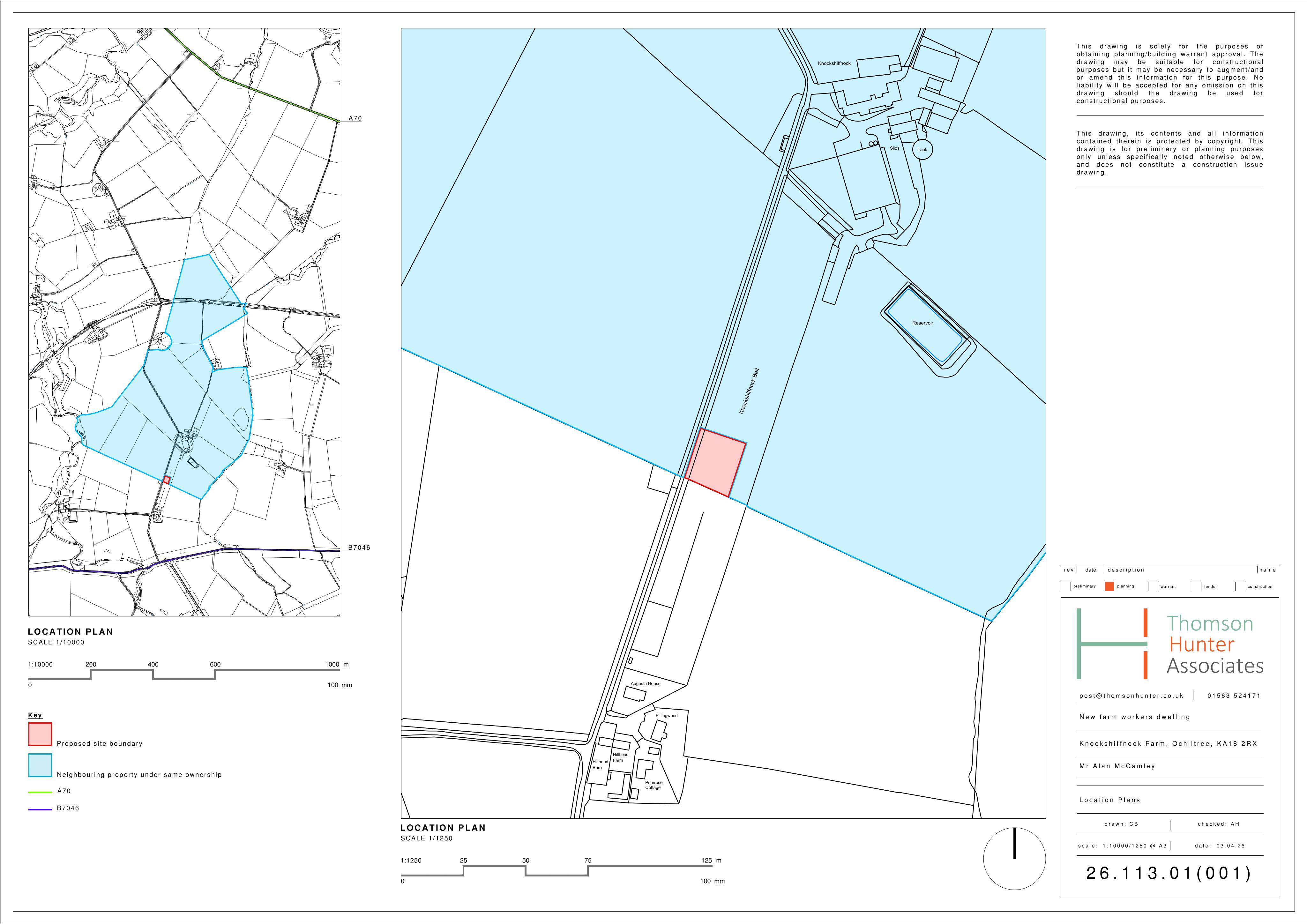Click the 'date: 03.04.26' field
The width and height of the screenshot is (1307, 924).
pyautogui.click(x=1219, y=846)
